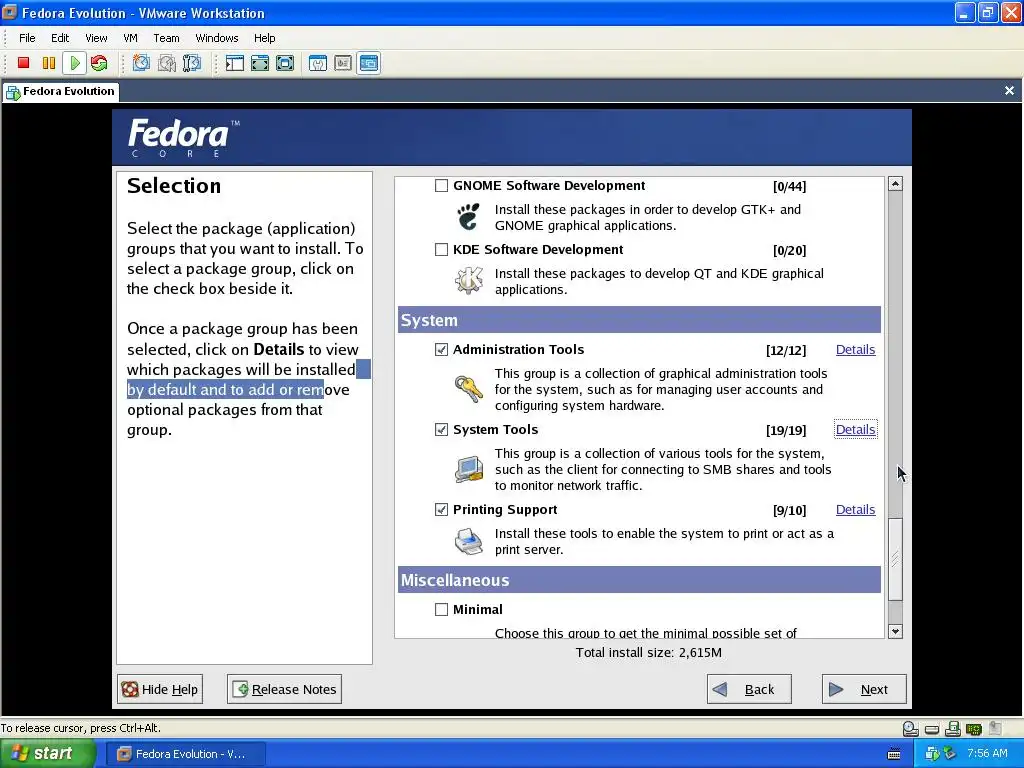Screen dimensions: 1024x768
Task: Uncheck the Printing Support checkbox
Action: (441, 509)
